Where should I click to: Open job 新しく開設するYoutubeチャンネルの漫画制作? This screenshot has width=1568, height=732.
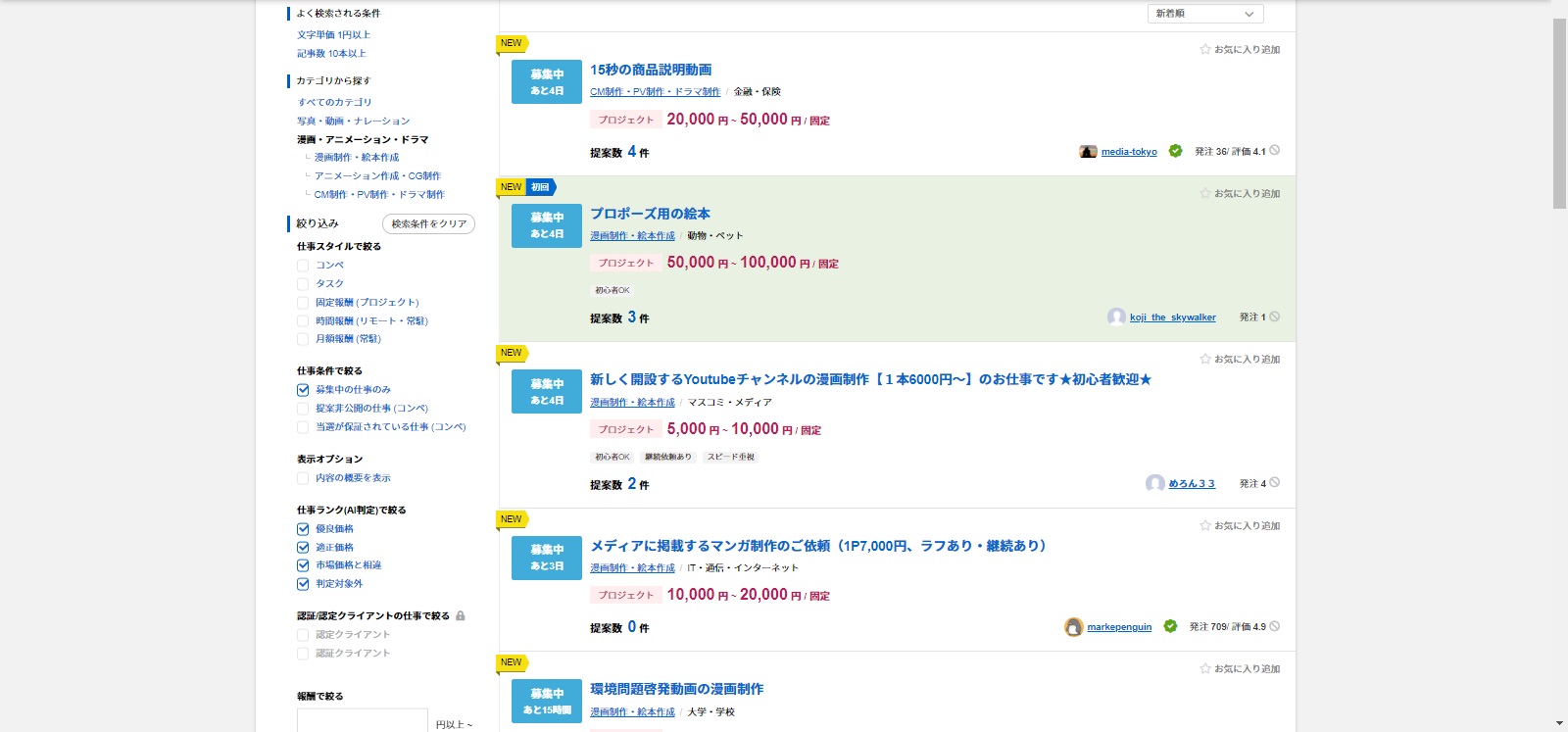pyautogui.click(x=870, y=379)
